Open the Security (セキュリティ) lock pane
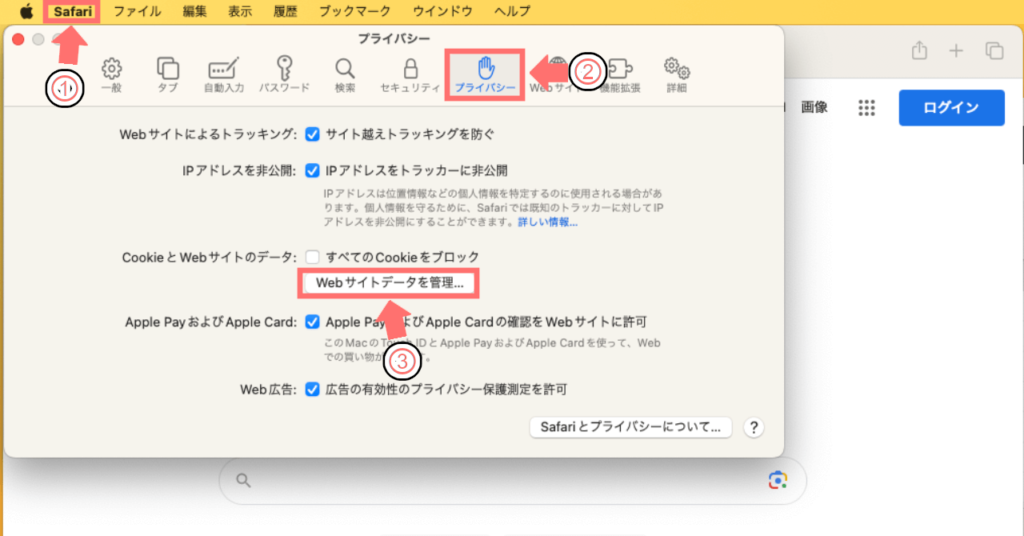 pyautogui.click(x=410, y=75)
